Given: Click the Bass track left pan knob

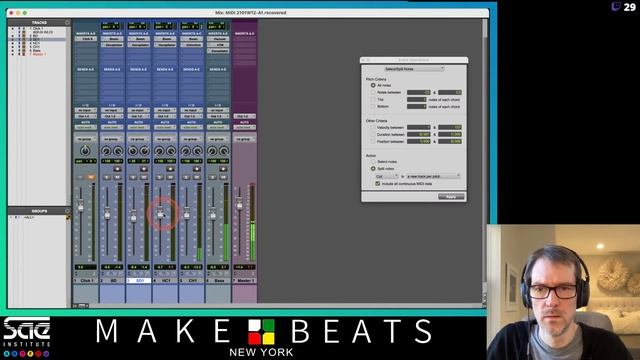Looking at the screenshot, I should (212, 151).
